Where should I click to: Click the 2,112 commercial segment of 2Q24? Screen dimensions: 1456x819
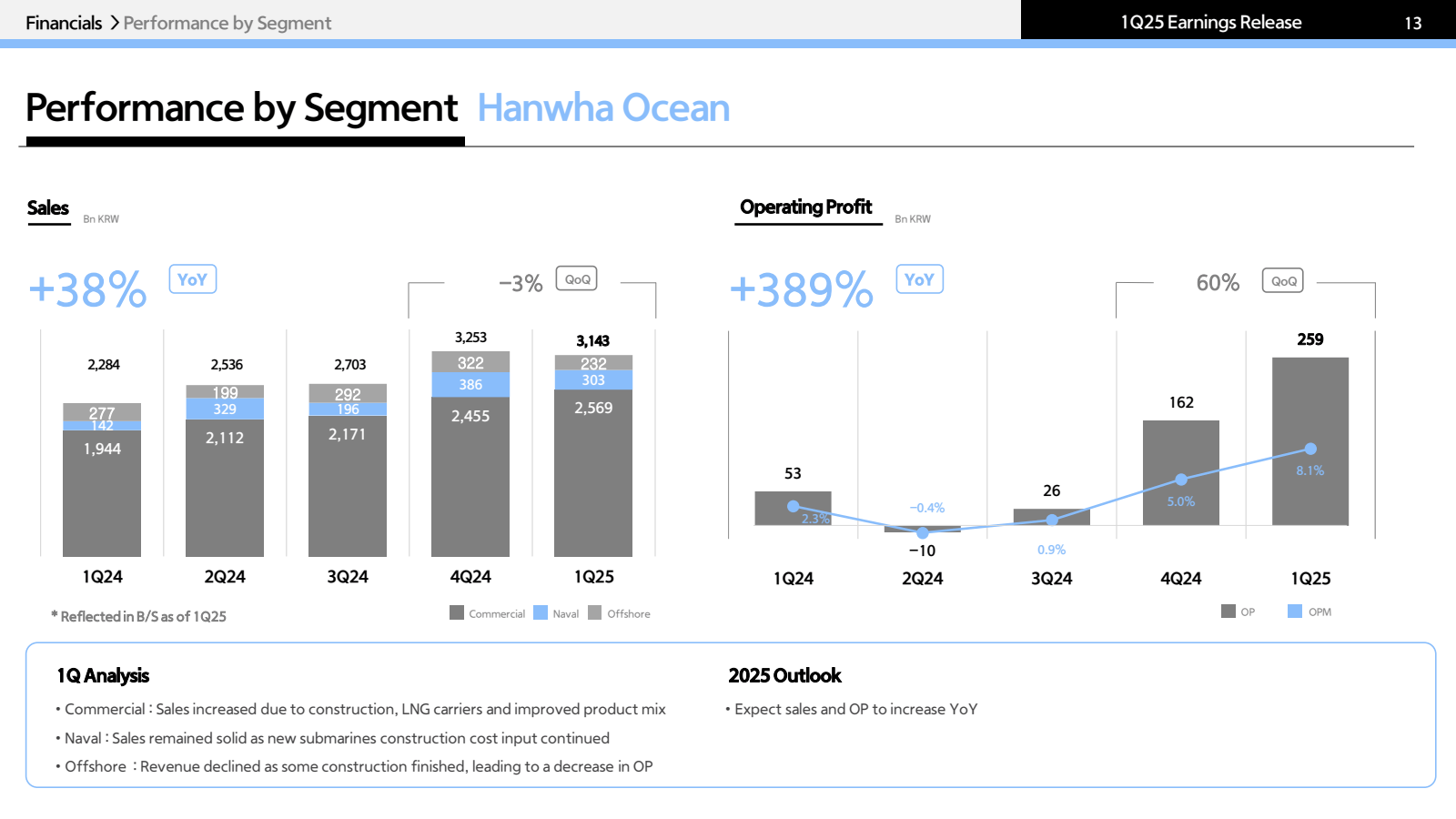[x=225, y=488]
